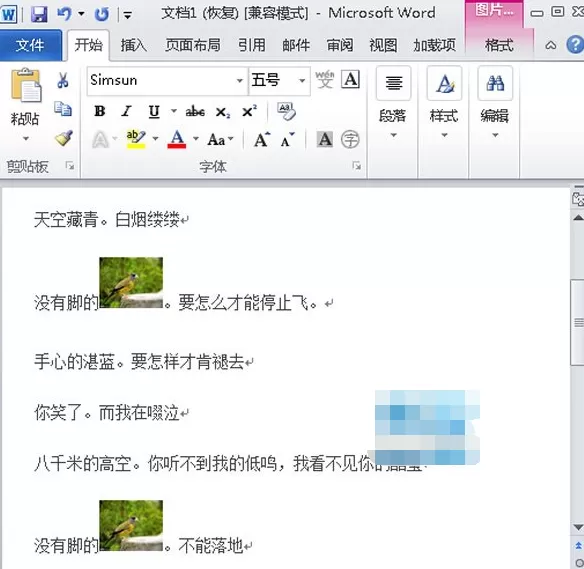Shrink font size with the smaller A
The width and height of the screenshot is (584, 569).
pyautogui.click(x=288, y=140)
